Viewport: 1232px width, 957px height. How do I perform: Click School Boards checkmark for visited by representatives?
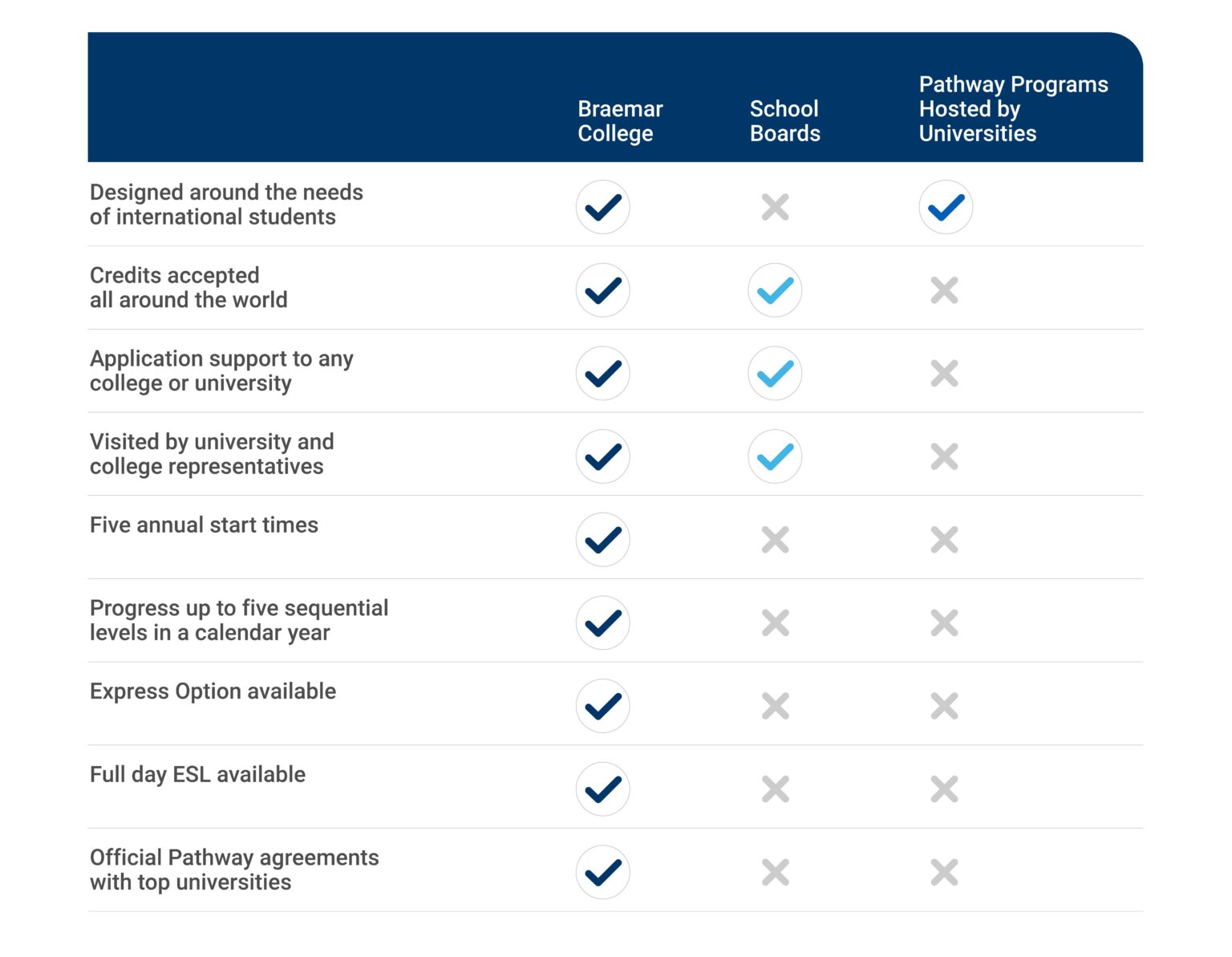click(x=775, y=456)
